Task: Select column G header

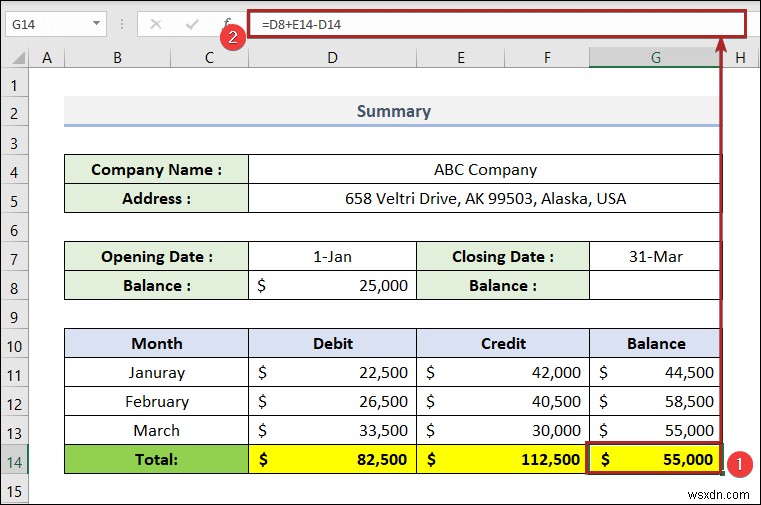Action: (655, 58)
